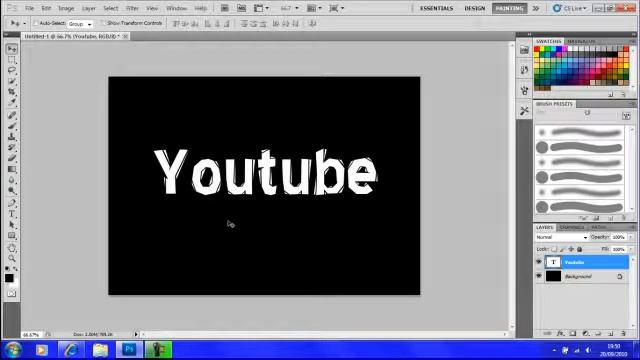Open the Filter menu
This screenshot has height=360, width=640.
coord(132,8)
